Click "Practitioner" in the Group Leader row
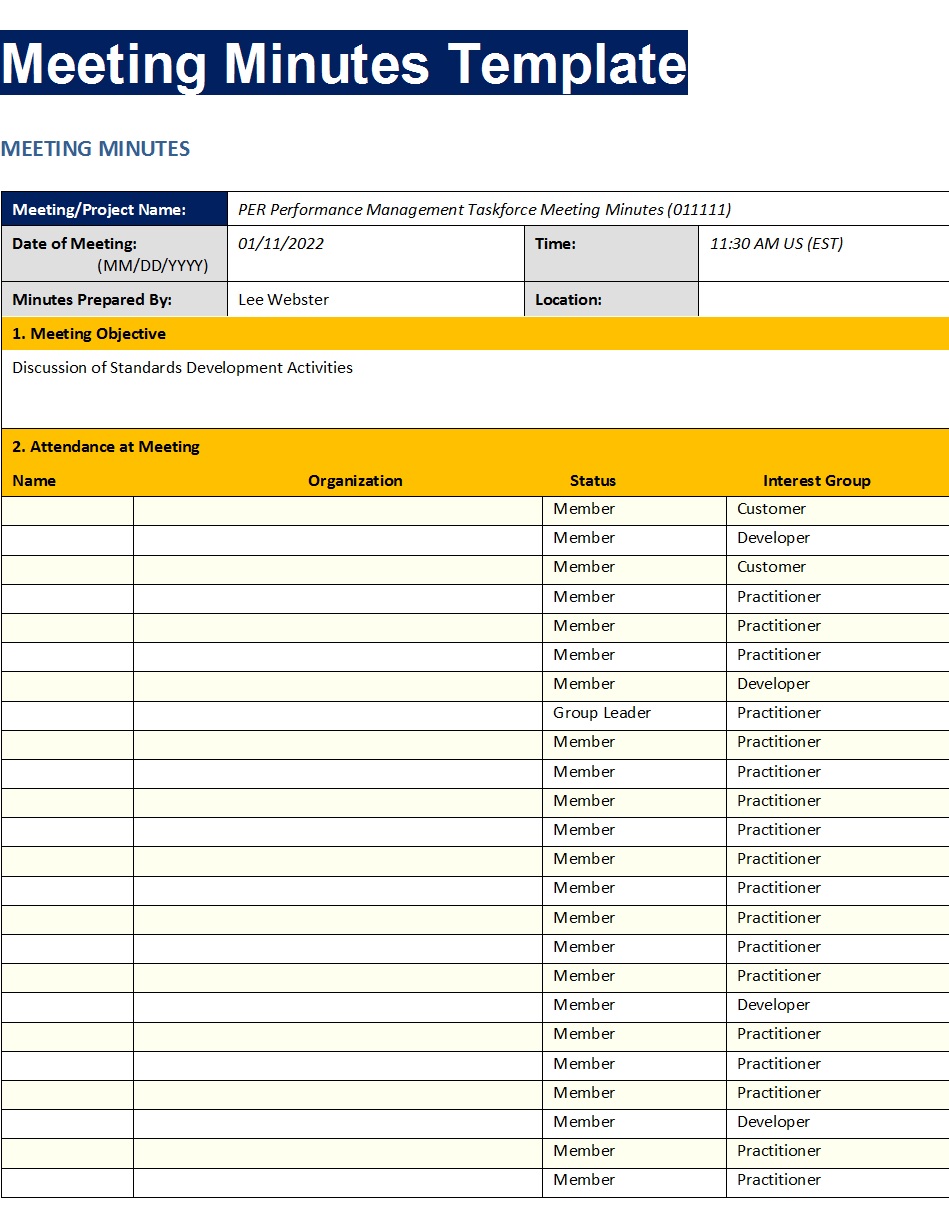 pos(779,713)
